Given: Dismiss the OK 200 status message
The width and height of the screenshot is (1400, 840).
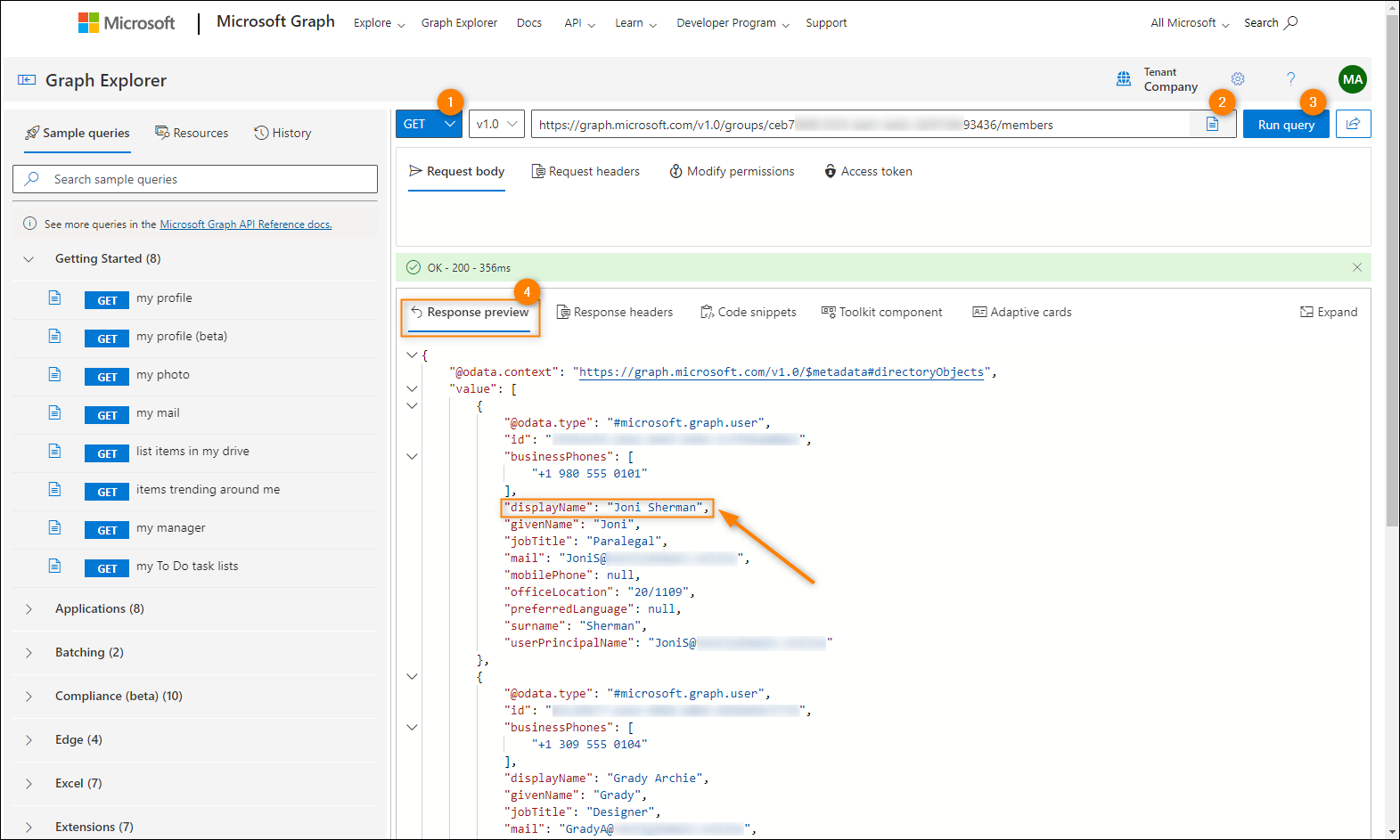Looking at the screenshot, I should (x=1356, y=267).
